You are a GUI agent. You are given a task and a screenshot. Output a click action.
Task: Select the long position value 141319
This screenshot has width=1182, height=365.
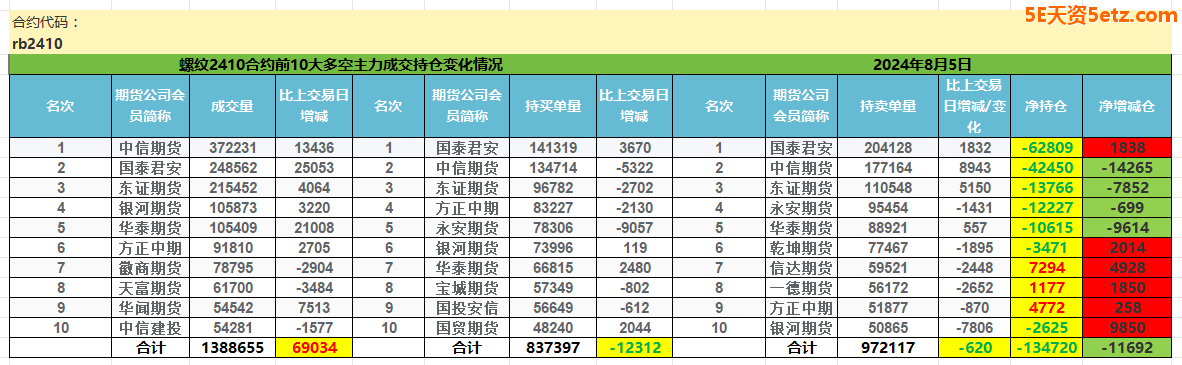[x=553, y=148]
